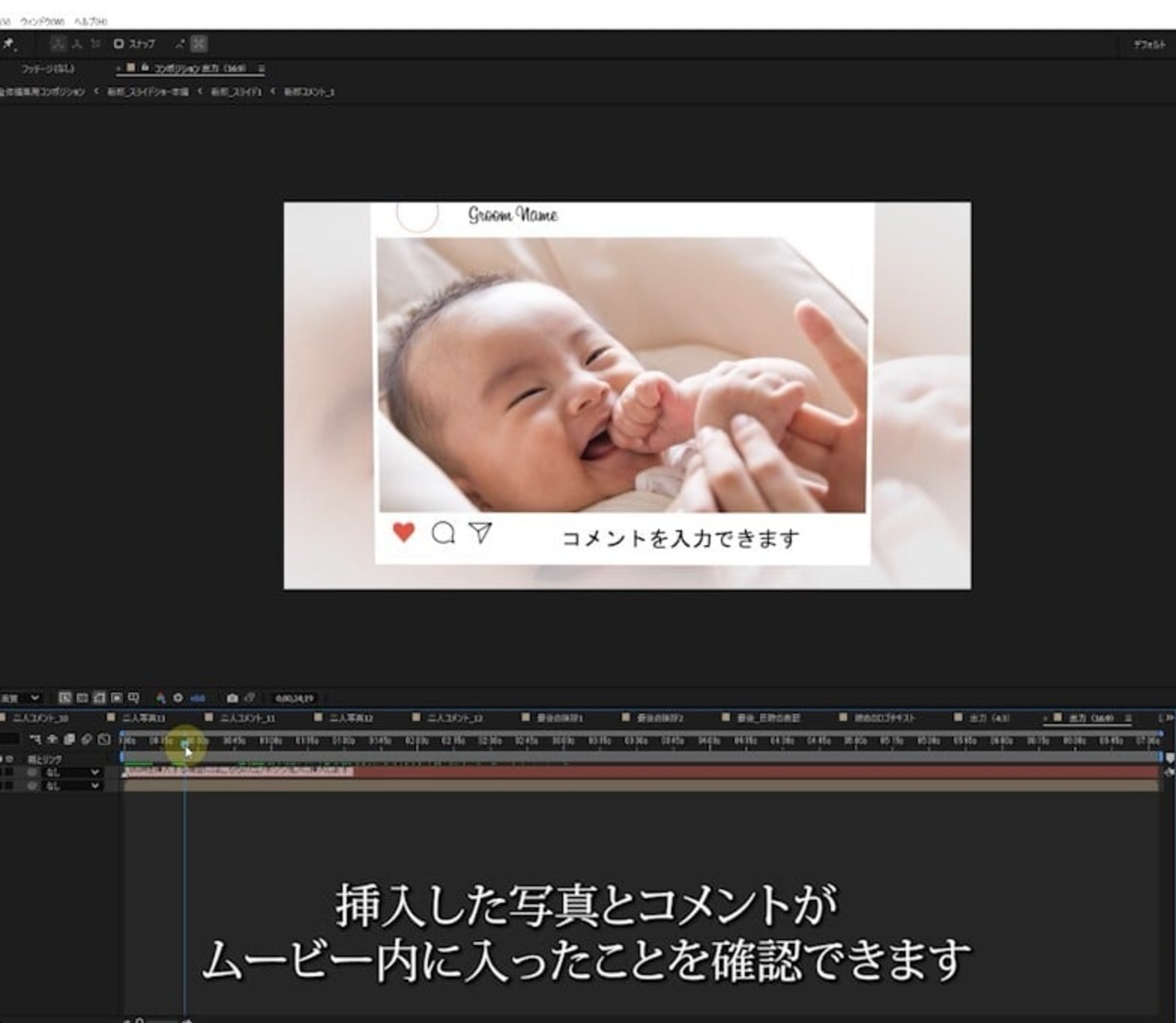This screenshot has width=1176, height=1023.
Task: Toggle the motion blur switch
Action: [x=86, y=739]
